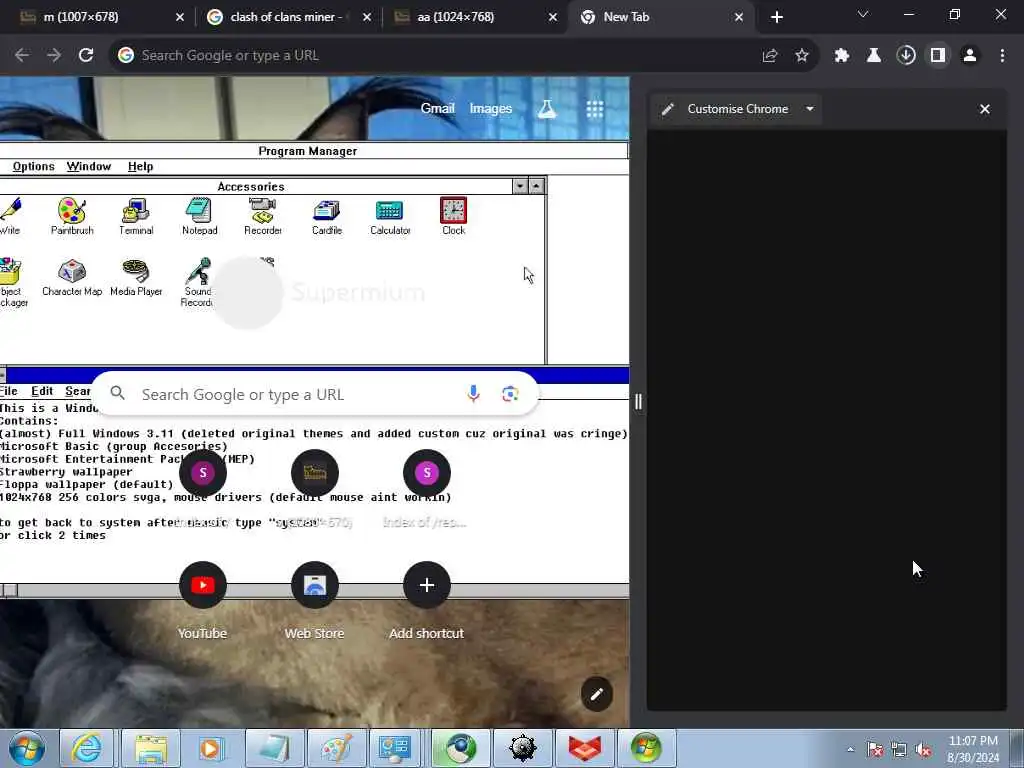Click the pencil customise page button
The width and height of the screenshot is (1024, 768).
596,694
